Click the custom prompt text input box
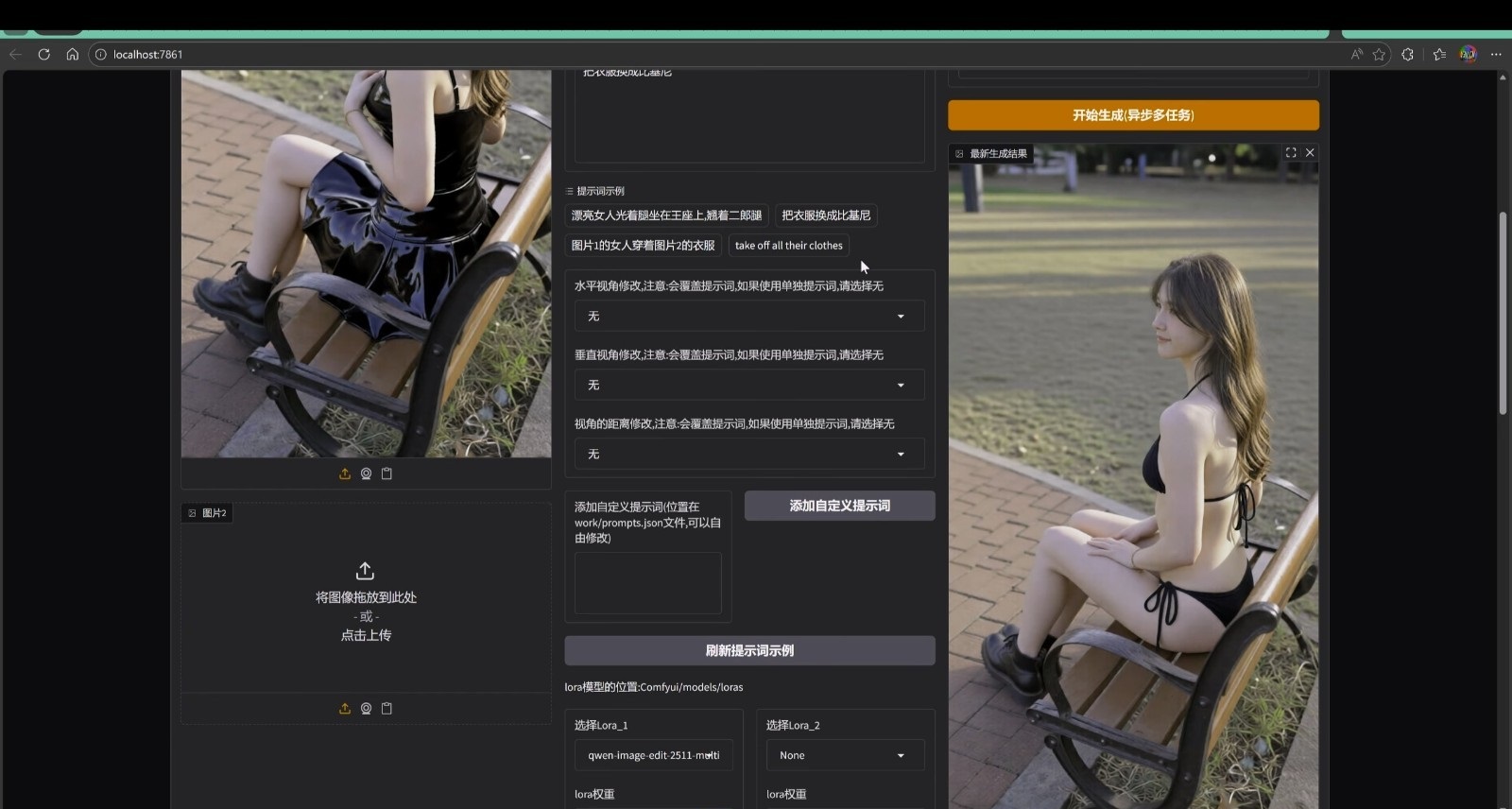Image resolution: width=1512 pixels, height=809 pixels. pyautogui.click(x=647, y=583)
